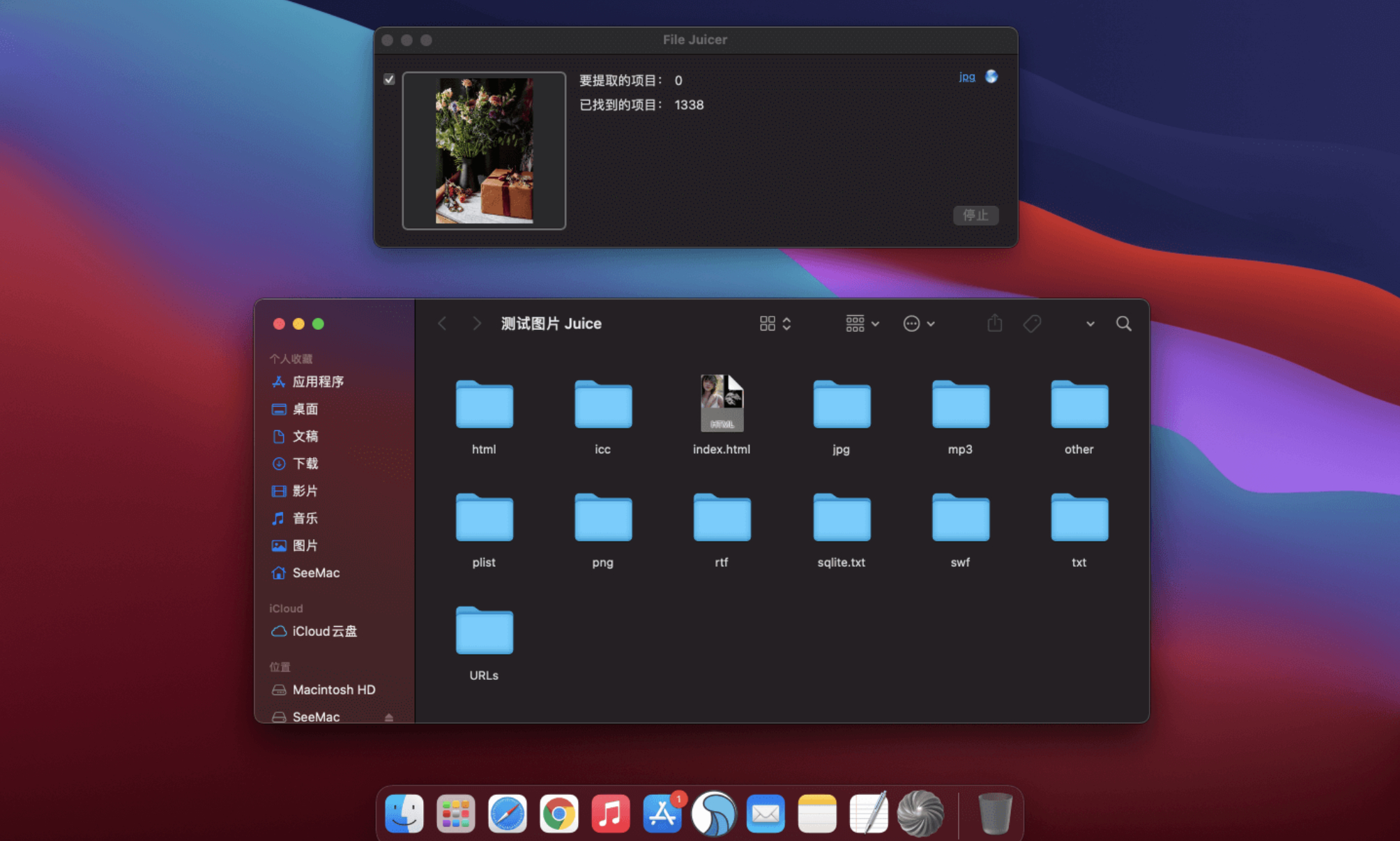The height and width of the screenshot is (841, 1400).
Task: Open the Trash in the Dock
Action: (995, 814)
